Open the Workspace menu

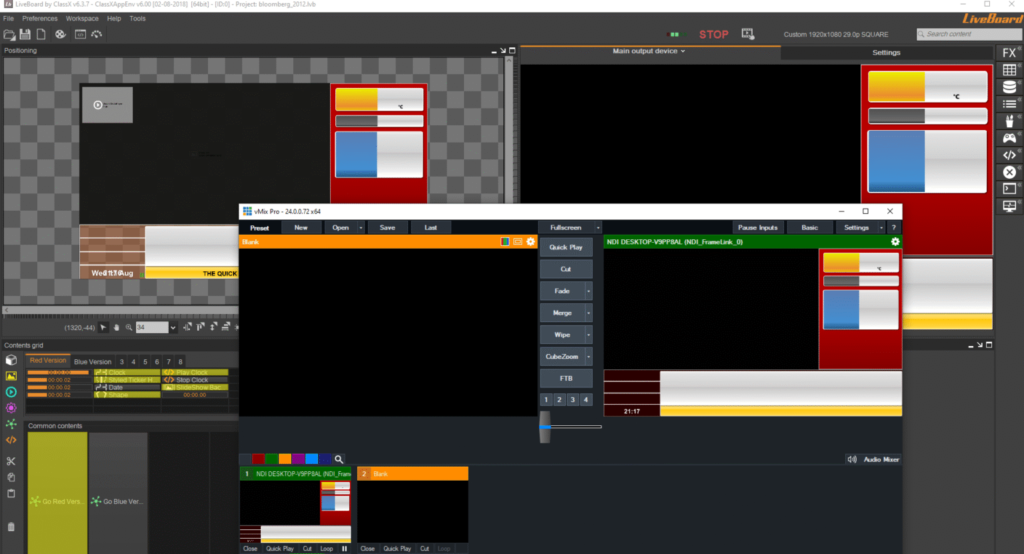click(x=82, y=18)
